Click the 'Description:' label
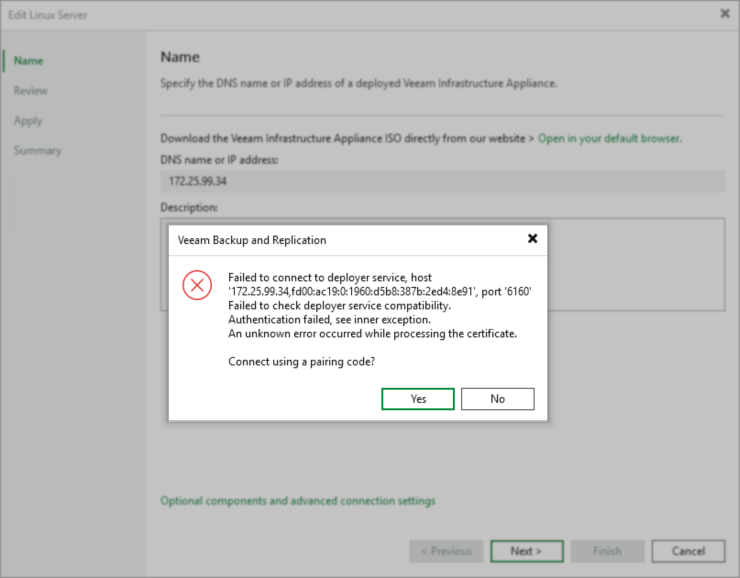Screen dimensions: 740x578 point(189,208)
